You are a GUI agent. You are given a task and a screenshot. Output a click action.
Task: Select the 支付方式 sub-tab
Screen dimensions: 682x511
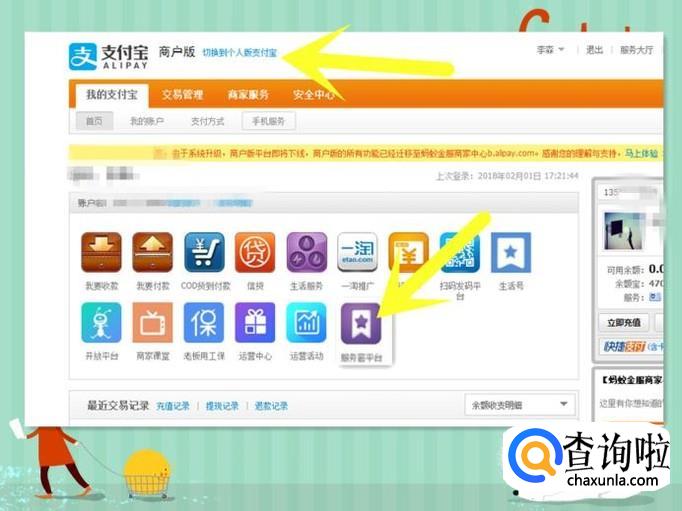208,121
